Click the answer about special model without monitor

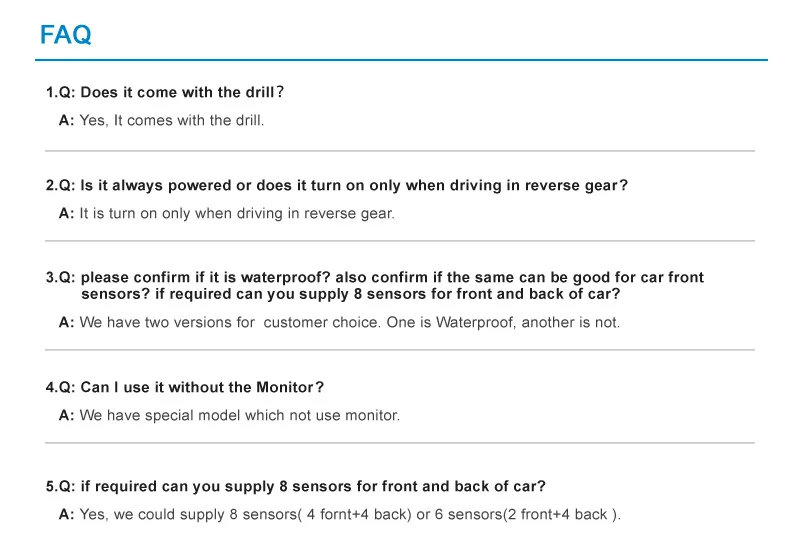239,416
